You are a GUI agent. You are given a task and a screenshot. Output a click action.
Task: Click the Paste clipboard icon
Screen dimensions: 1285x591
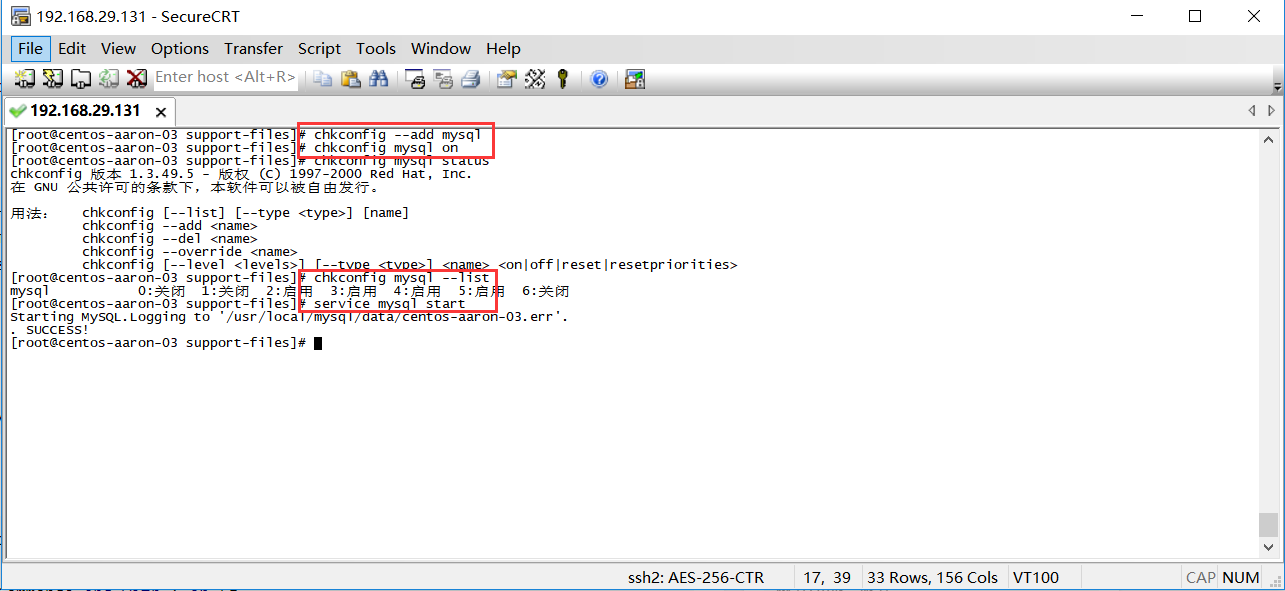coord(351,78)
